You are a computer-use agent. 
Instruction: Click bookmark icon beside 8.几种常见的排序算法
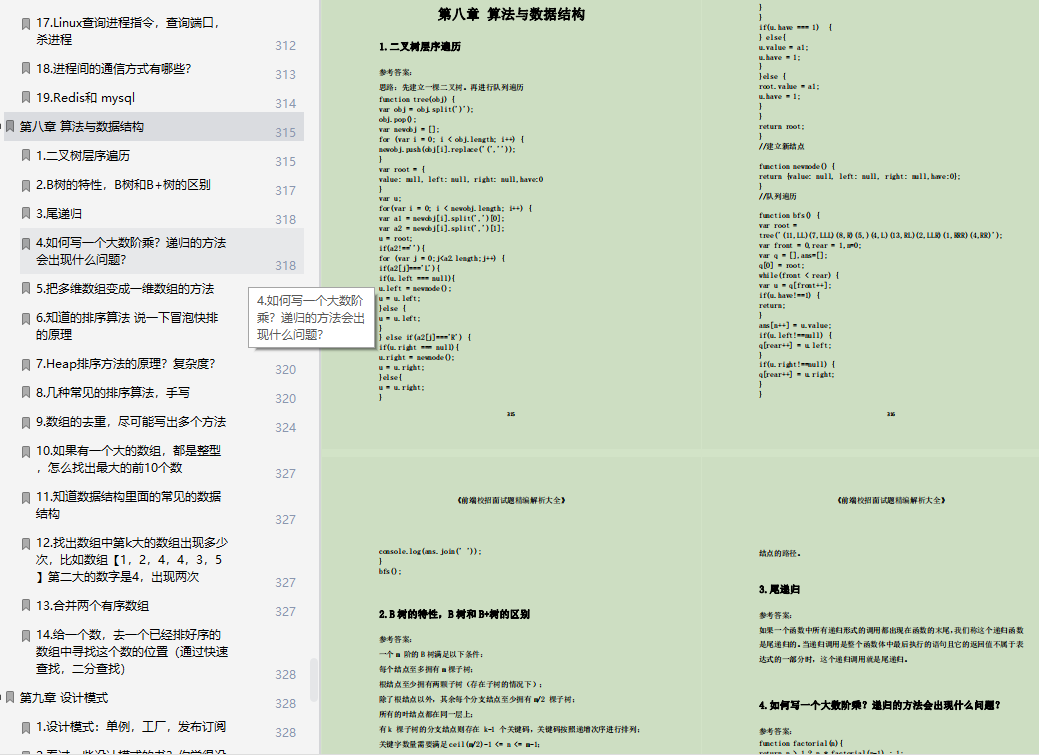(26, 393)
